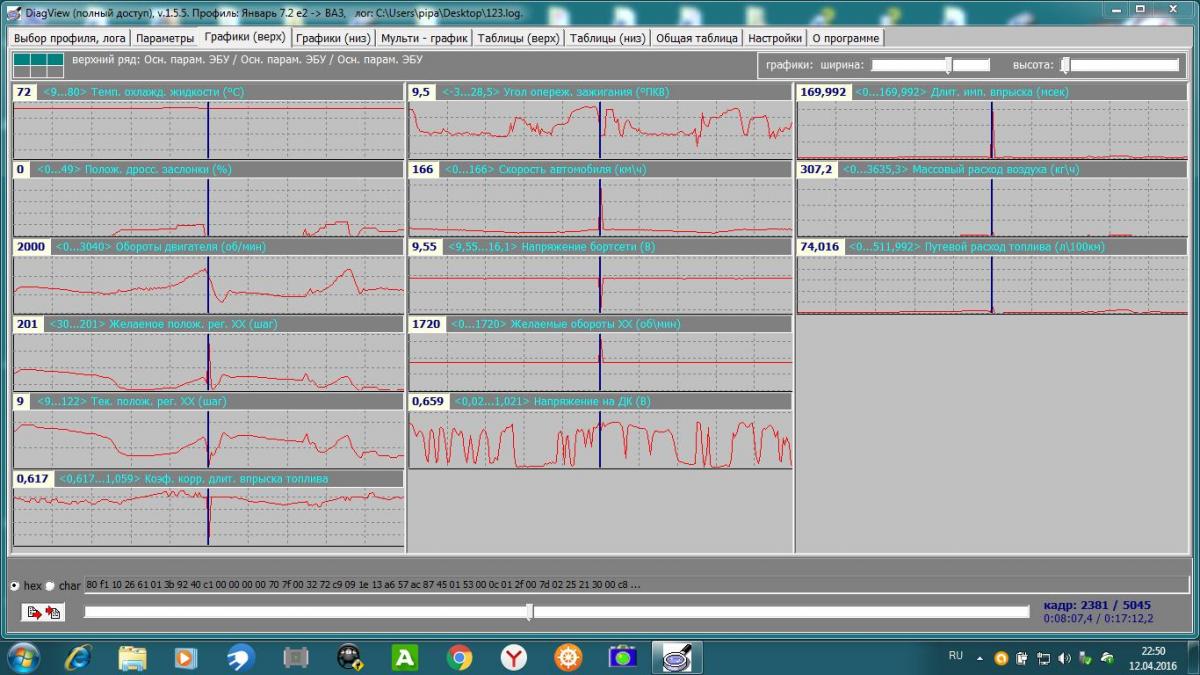1200x675 pixels.
Task: Open the green A application in taskbar
Action: pyautogui.click(x=405, y=657)
